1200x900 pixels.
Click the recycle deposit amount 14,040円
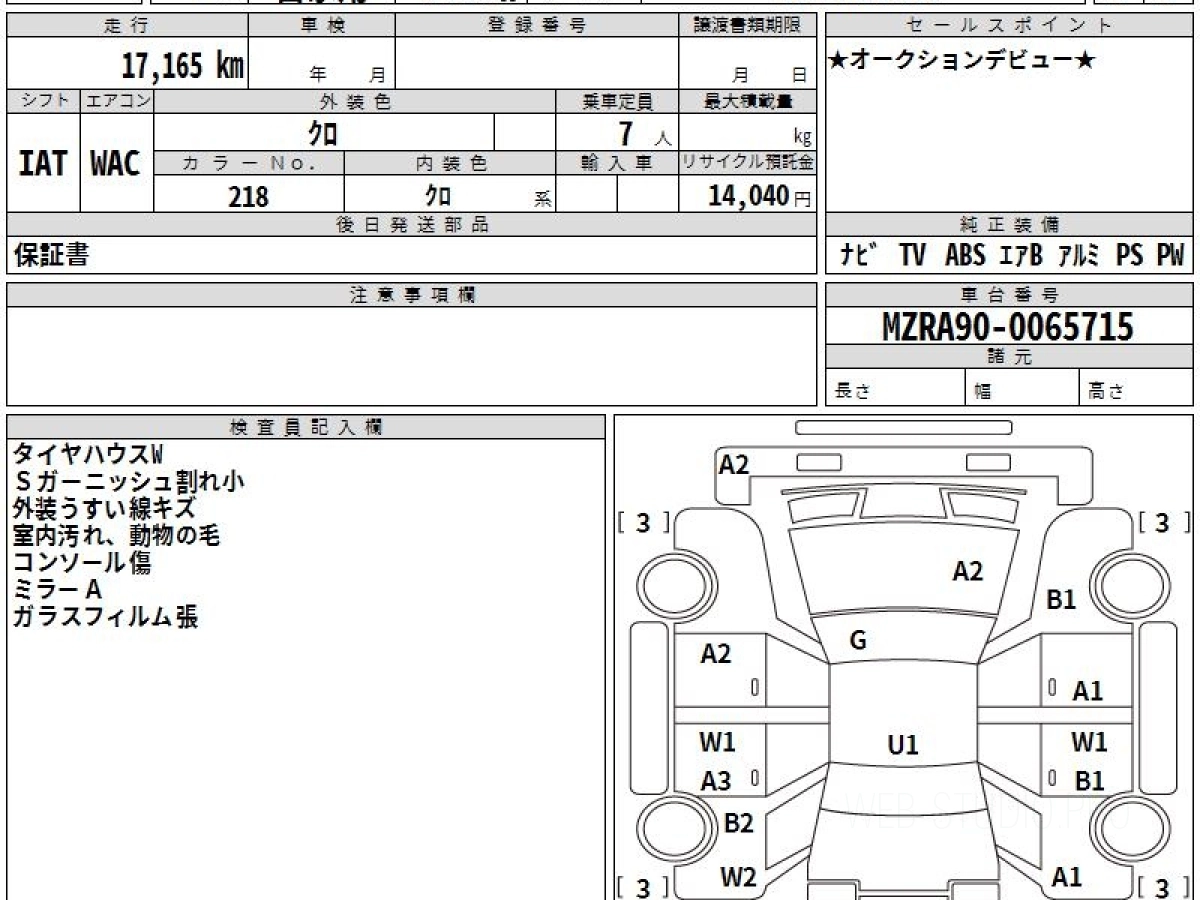tap(759, 196)
